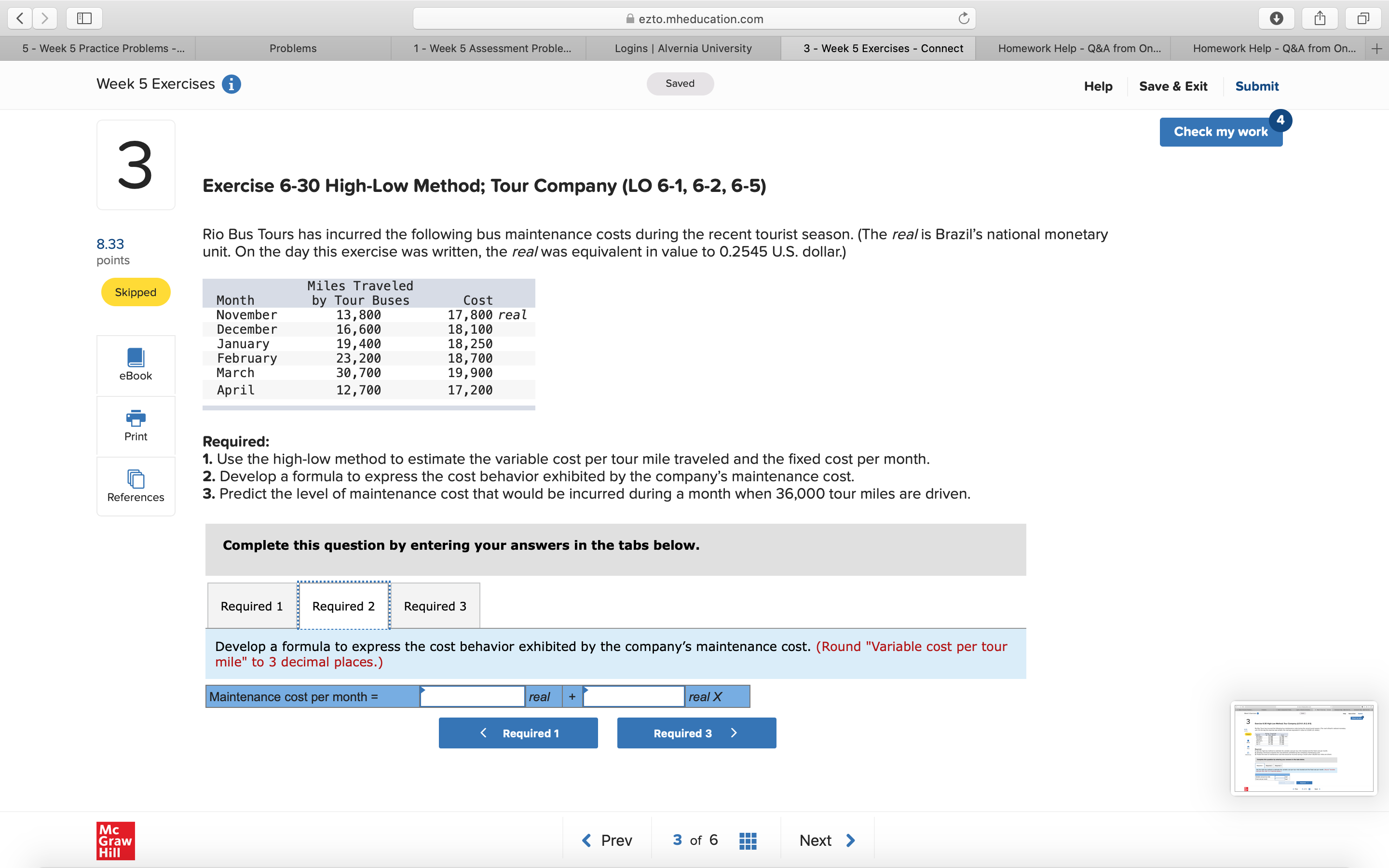Switch to the Required 1 tab

click(x=251, y=606)
